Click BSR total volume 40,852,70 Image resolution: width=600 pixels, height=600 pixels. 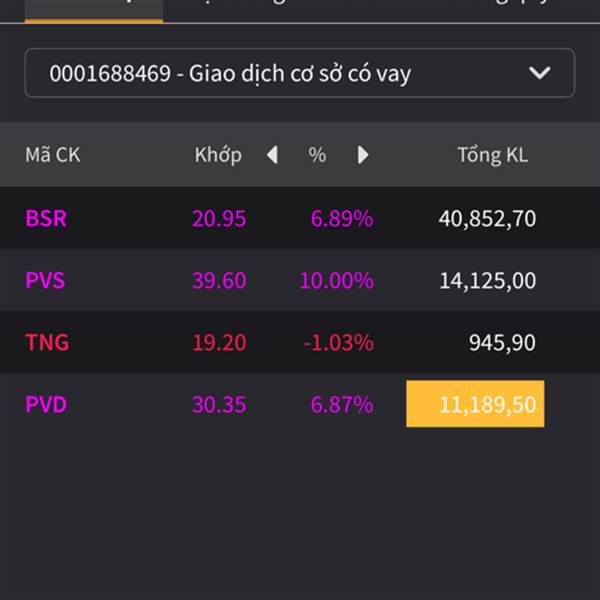(487, 218)
